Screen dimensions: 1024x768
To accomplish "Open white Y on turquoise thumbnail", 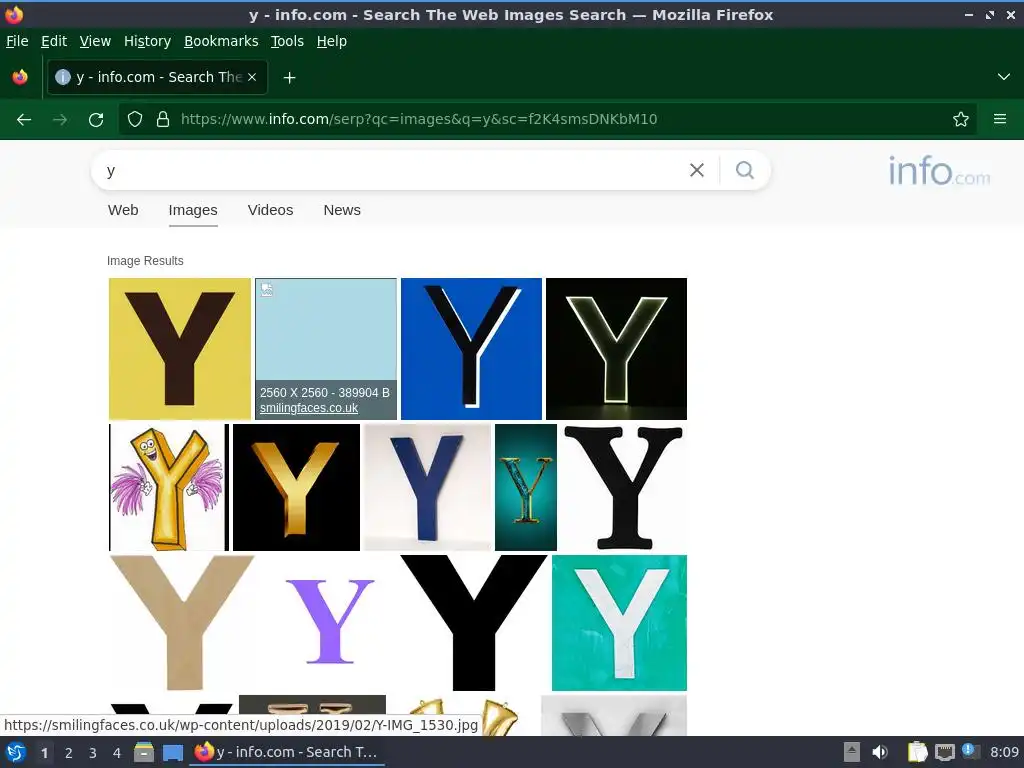I will [619, 623].
